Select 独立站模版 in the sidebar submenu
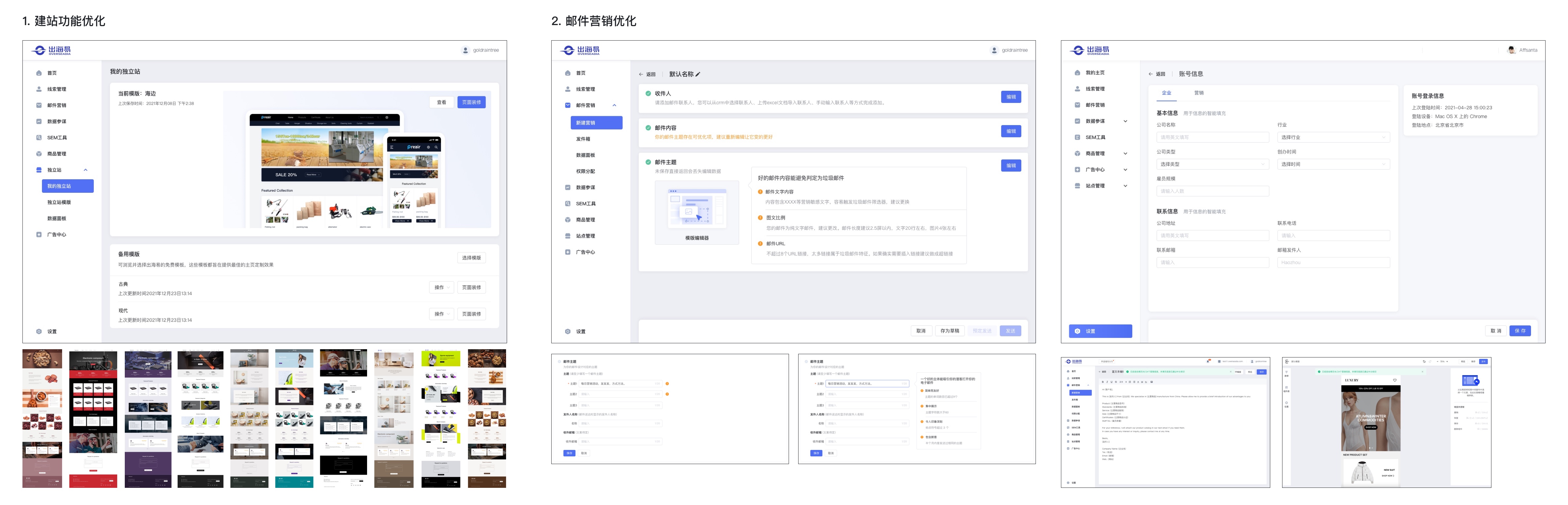Screen dimensions: 1568x505 click(59, 202)
